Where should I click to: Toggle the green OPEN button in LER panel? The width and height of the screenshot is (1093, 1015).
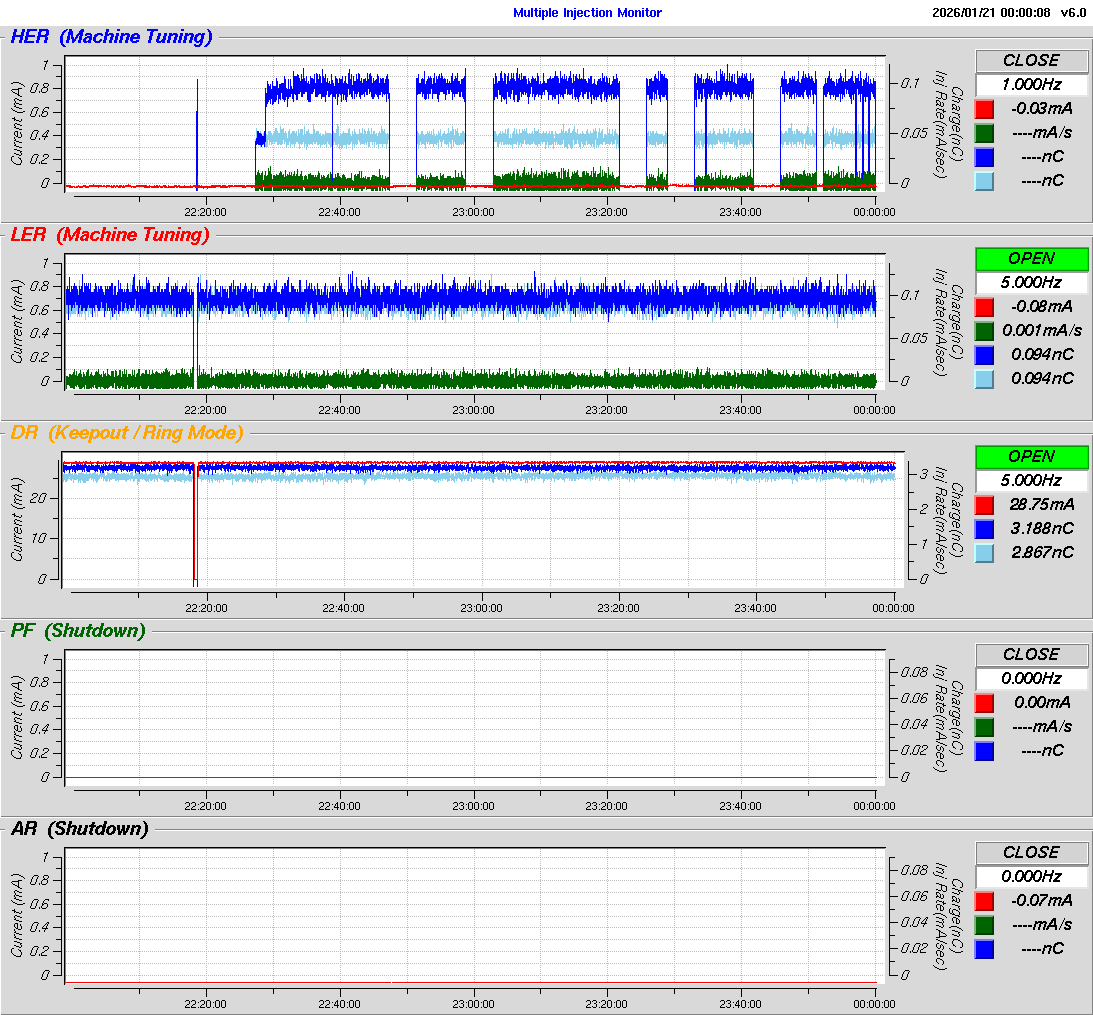pos(1031,259)
